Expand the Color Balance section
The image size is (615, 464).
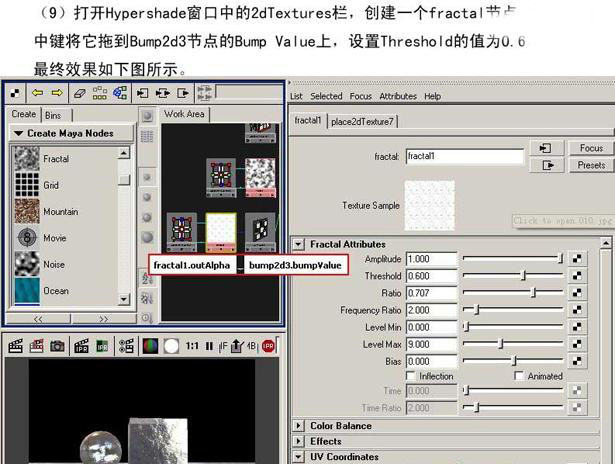[298, 426]
